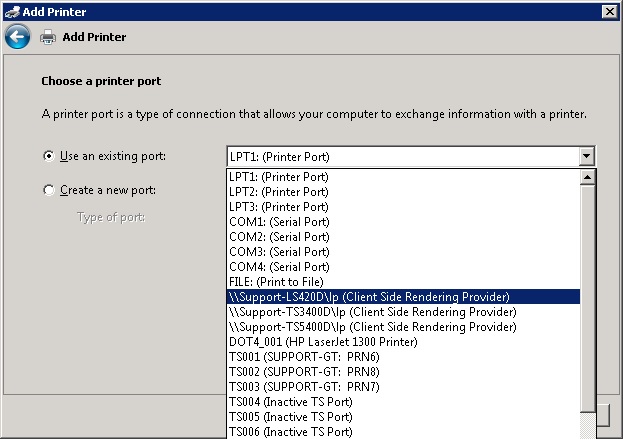
Task: Select COM1: (Serial Port) option
Action: click(278, 222)
